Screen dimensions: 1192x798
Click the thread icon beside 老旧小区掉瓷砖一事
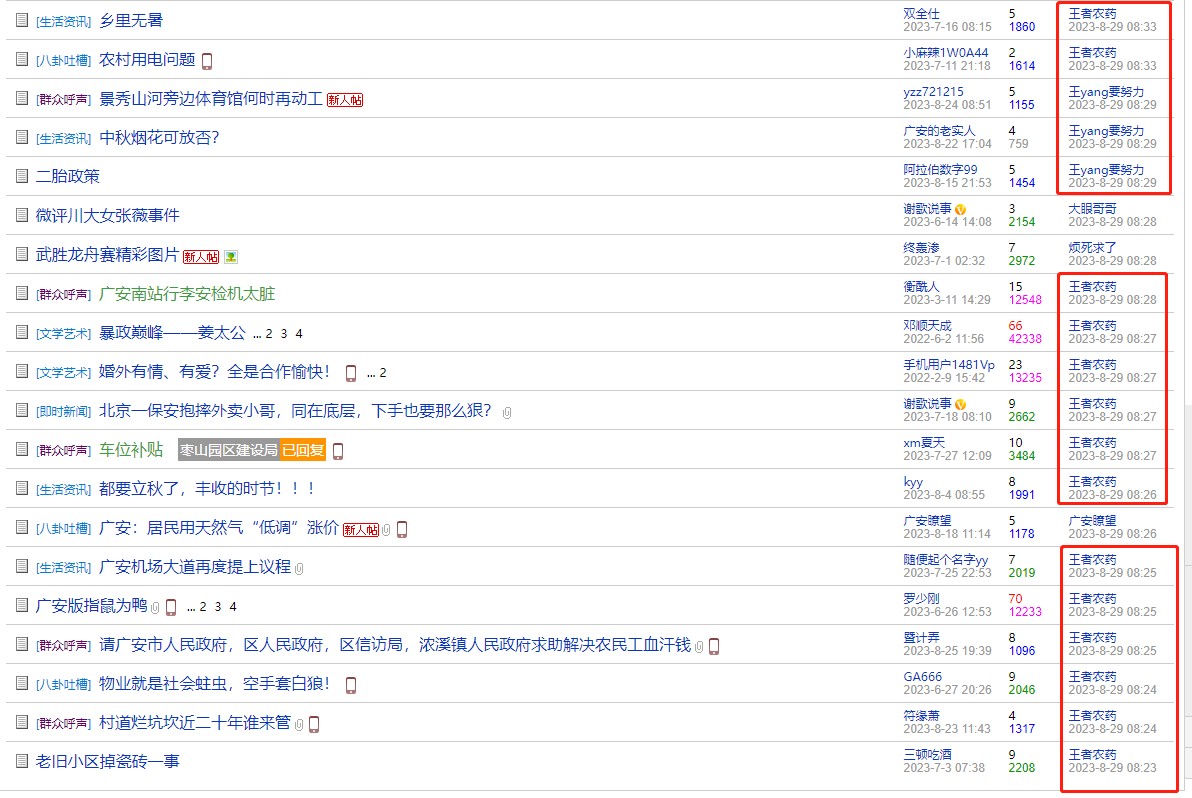[x=22, y=761]
